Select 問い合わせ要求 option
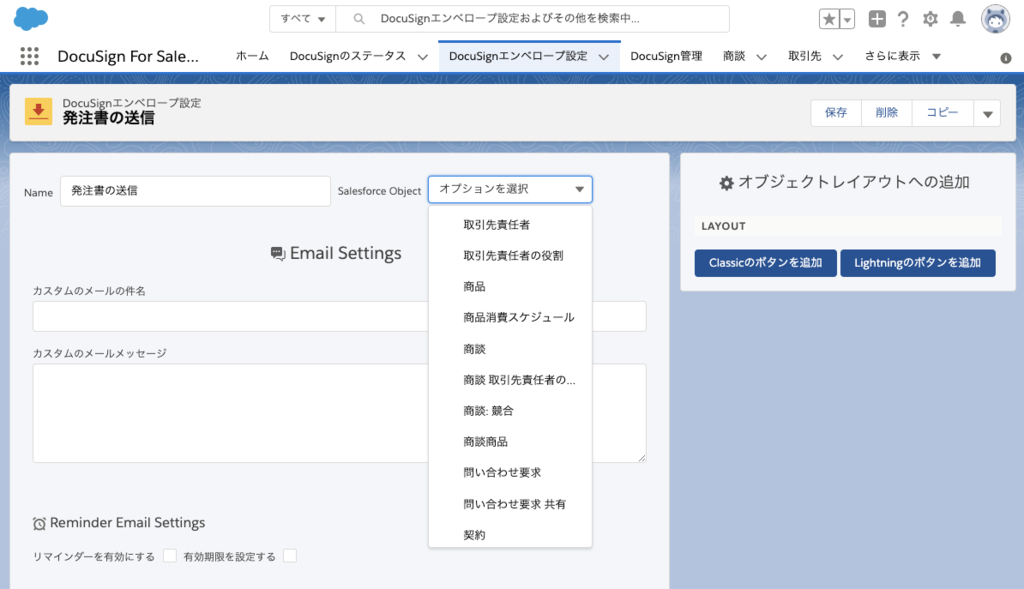1024x589 pixels. pos(510,473)
